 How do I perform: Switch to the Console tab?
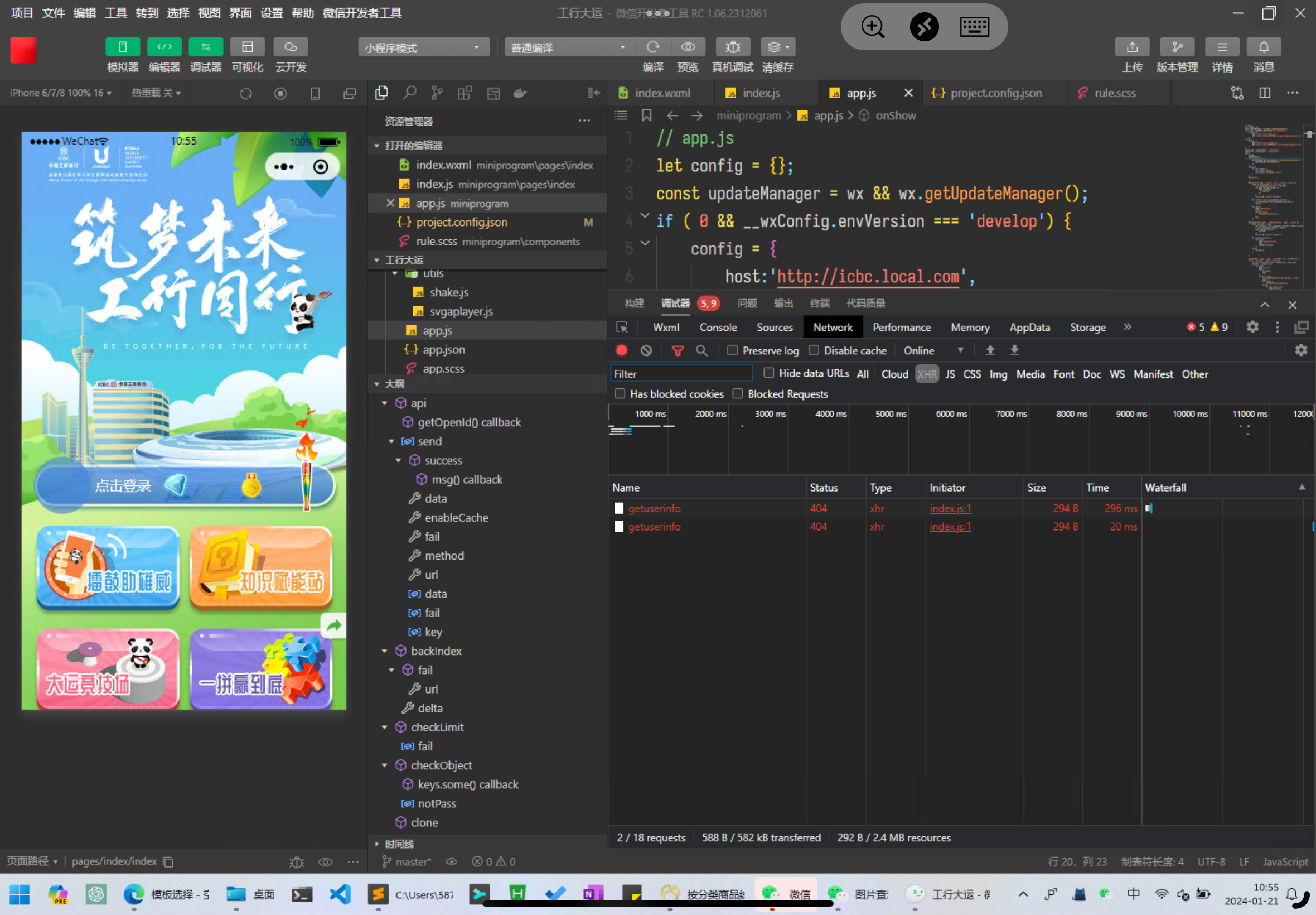click(717, 328)
